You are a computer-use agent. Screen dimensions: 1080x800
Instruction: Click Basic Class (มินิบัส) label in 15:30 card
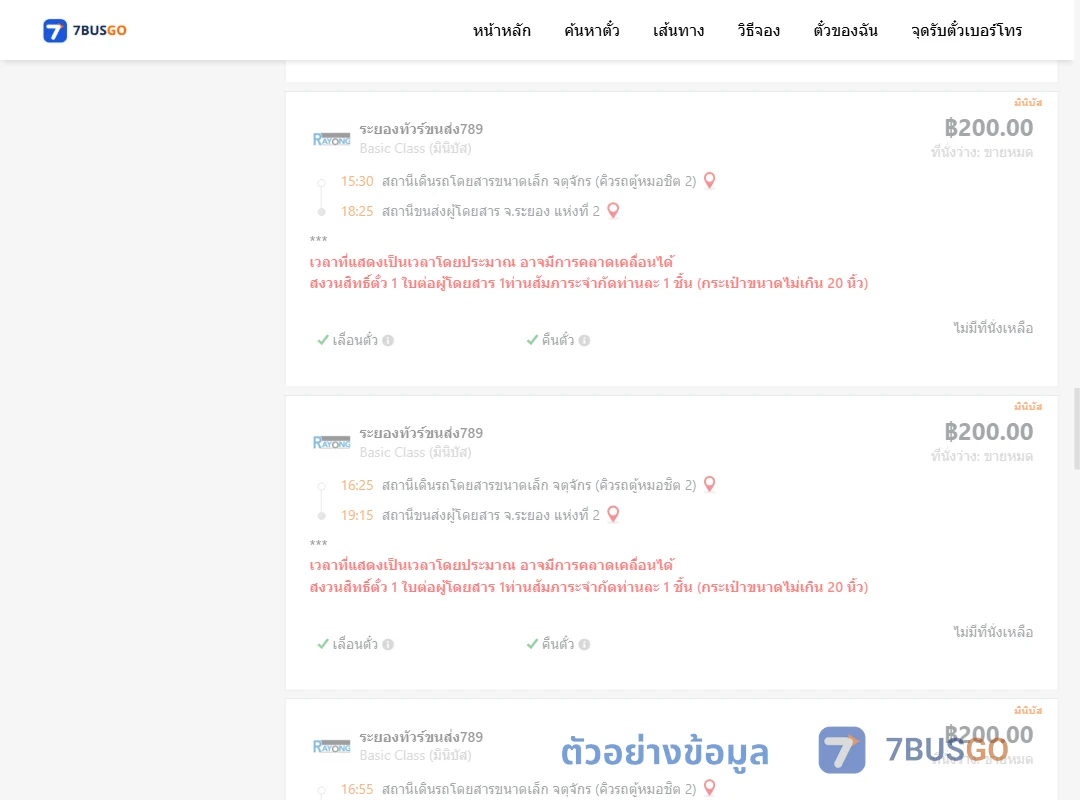[415, 148]
